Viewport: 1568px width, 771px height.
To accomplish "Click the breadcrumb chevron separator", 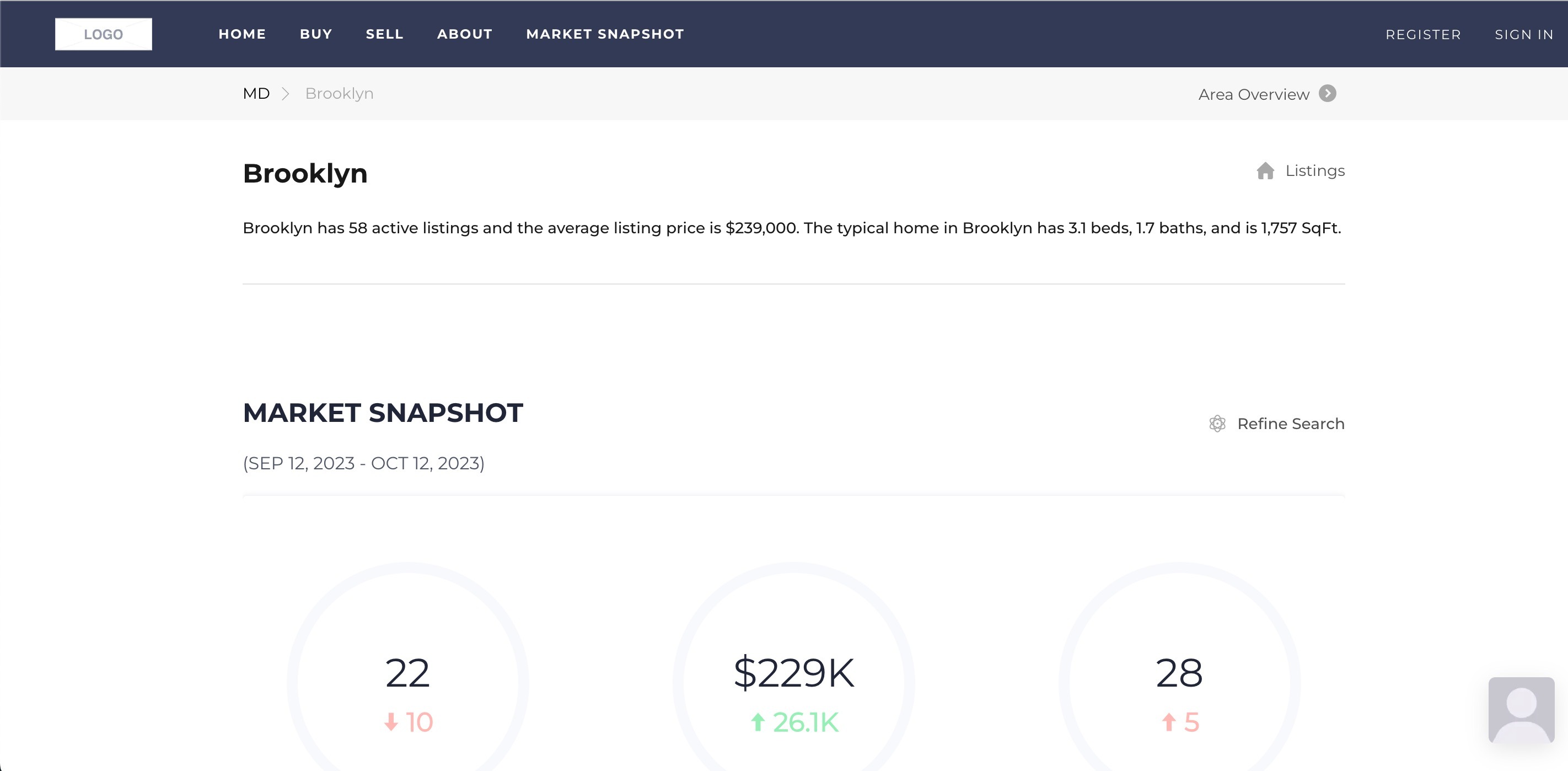I will (x=286, y=94).
